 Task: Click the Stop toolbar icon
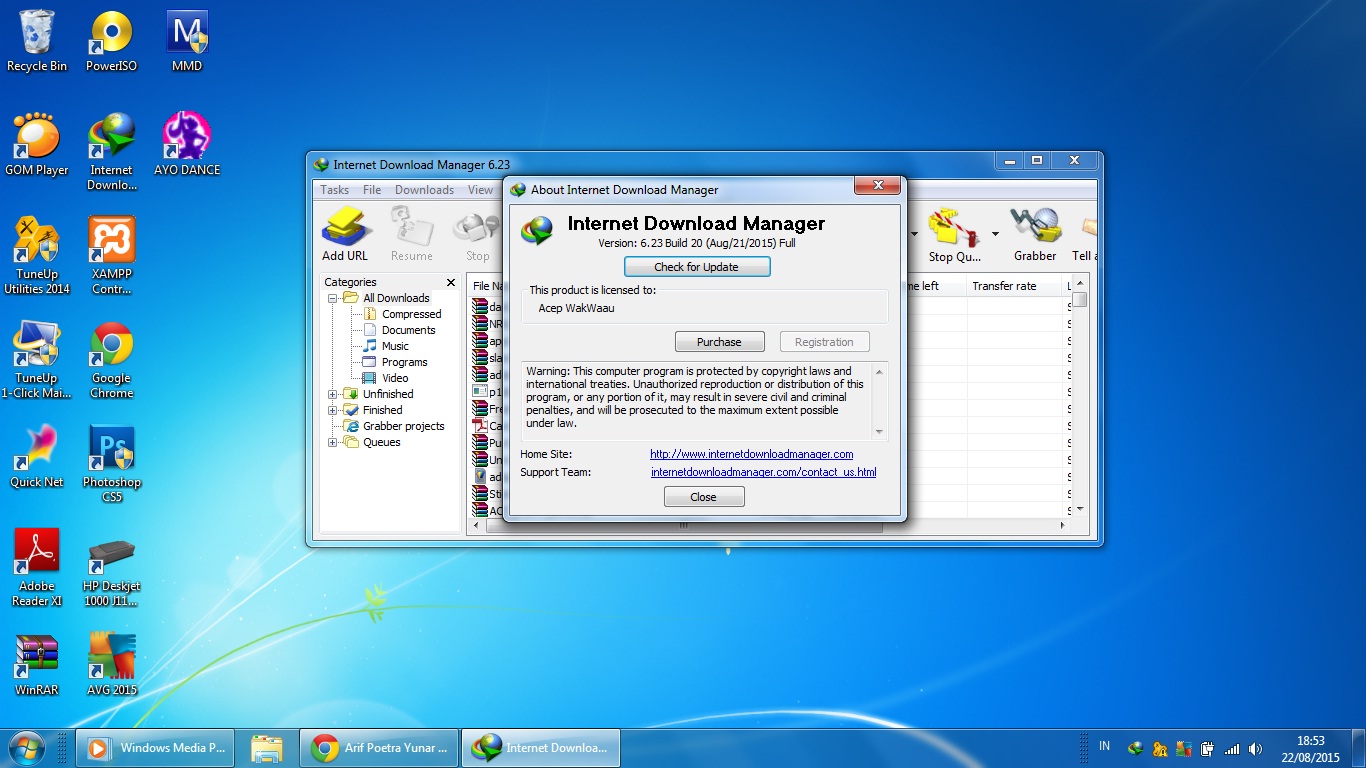pos(477,234)
